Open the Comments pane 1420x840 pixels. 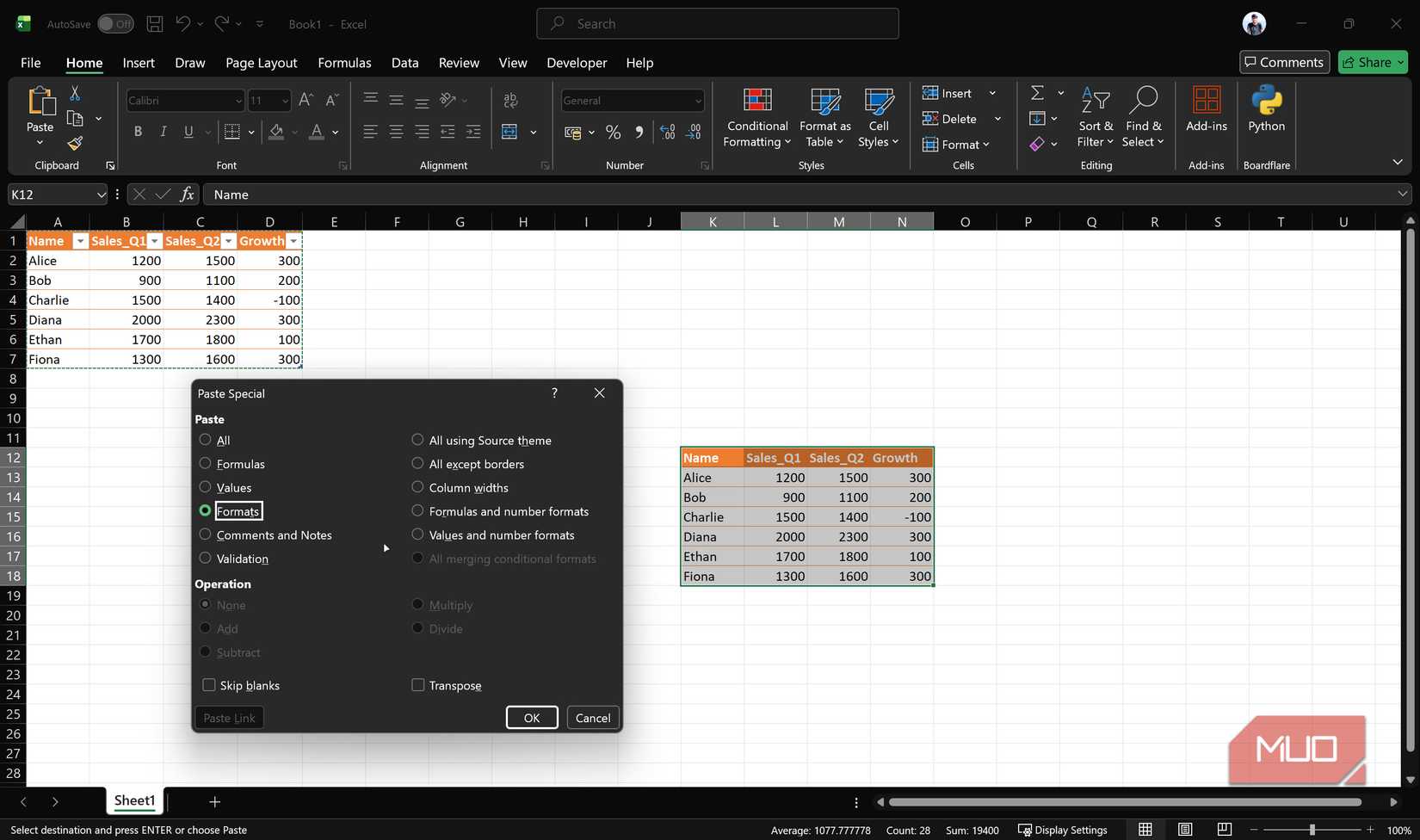tap(1284, 62)
